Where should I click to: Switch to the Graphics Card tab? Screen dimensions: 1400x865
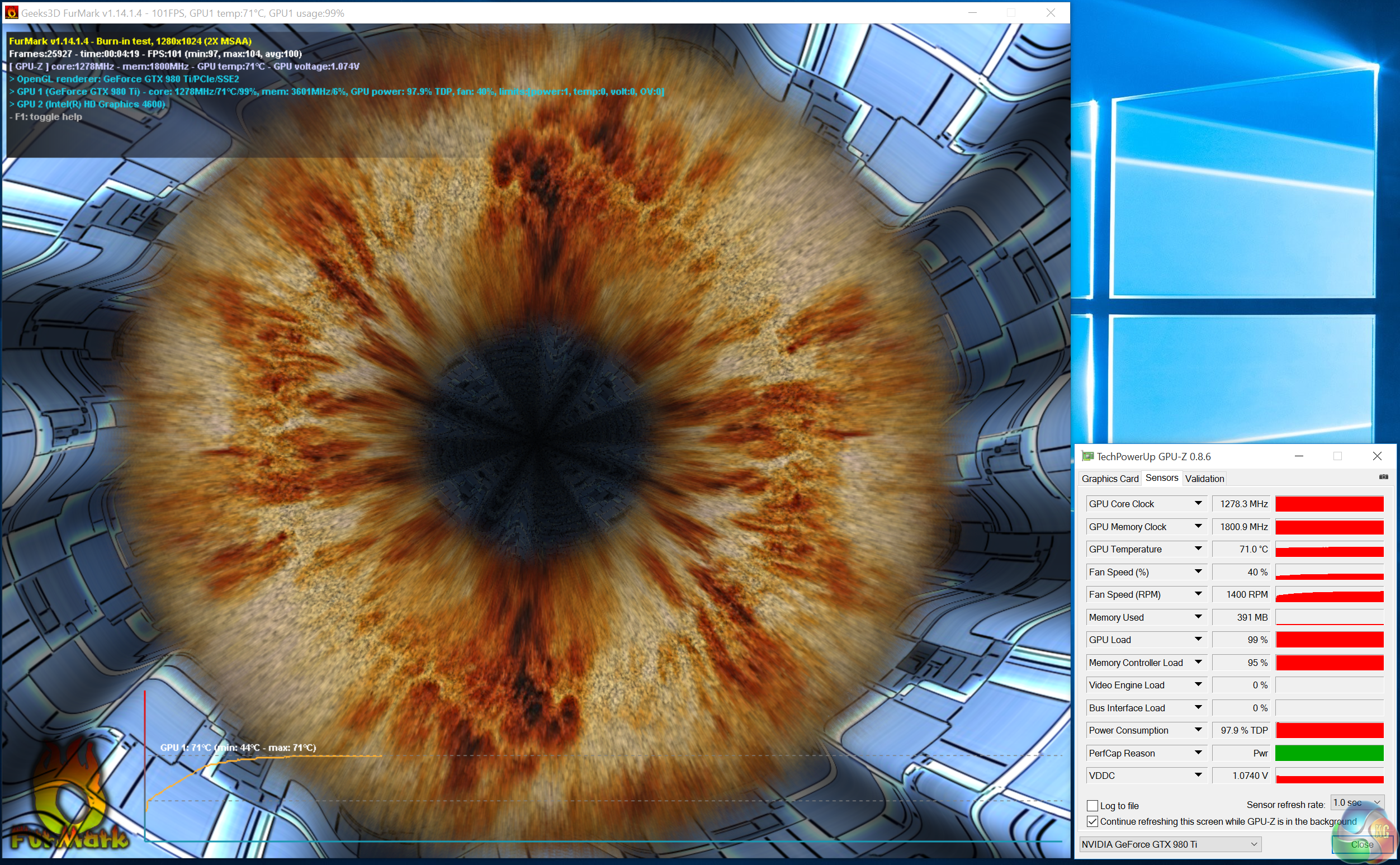point(1109,479)
